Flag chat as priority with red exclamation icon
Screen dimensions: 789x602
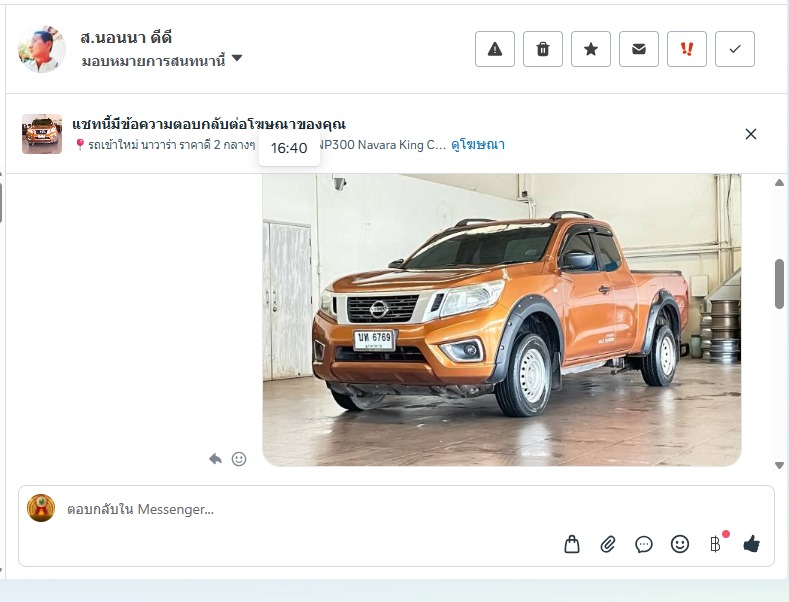[x=687, y=49]
